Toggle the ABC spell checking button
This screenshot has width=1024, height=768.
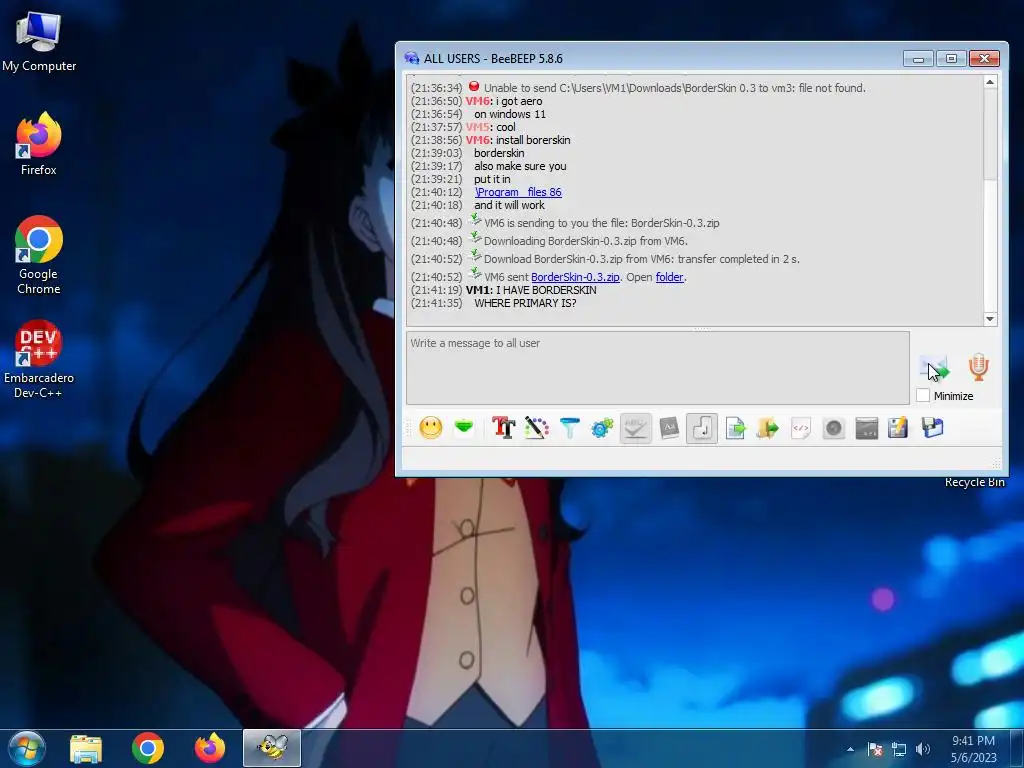635,428
